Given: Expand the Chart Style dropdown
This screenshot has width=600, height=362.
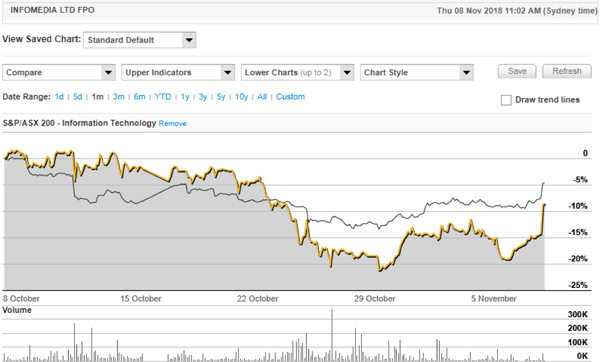Looking at the screenshot, I should pyautogui.click(x=417, y=72).
